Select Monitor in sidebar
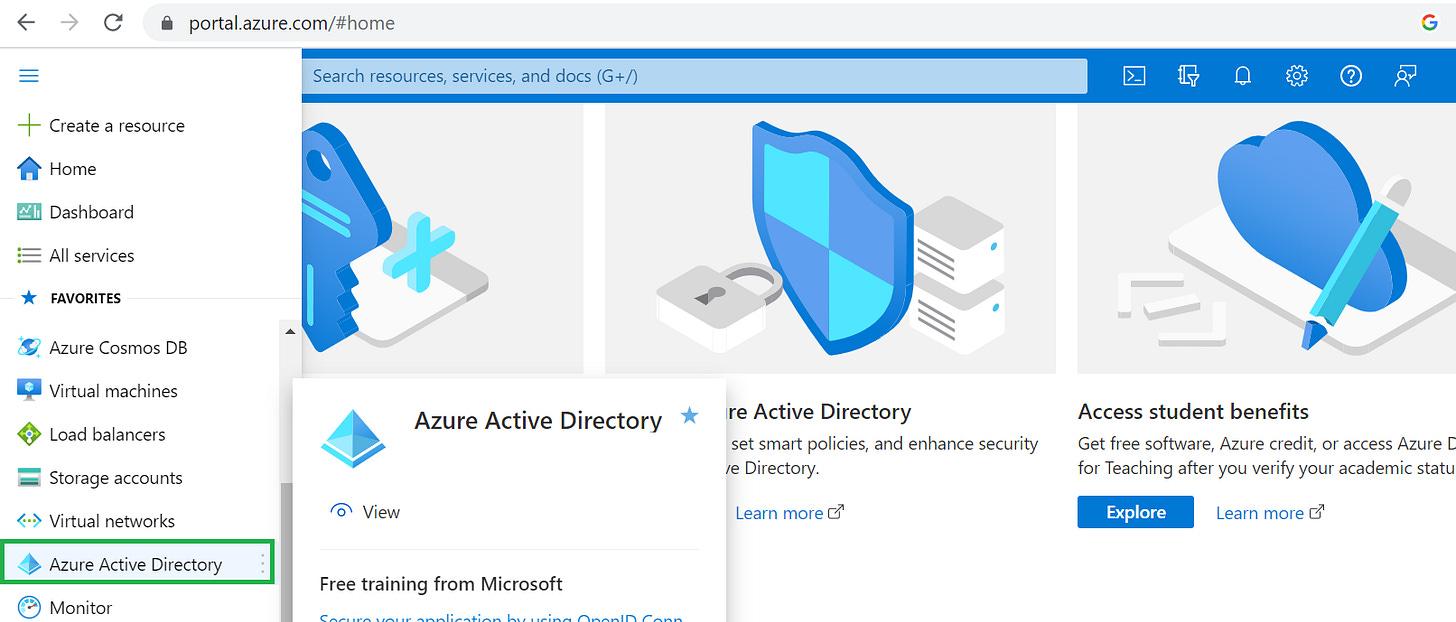Screen dimensions: 1456x622 click(x=81, y=607)
